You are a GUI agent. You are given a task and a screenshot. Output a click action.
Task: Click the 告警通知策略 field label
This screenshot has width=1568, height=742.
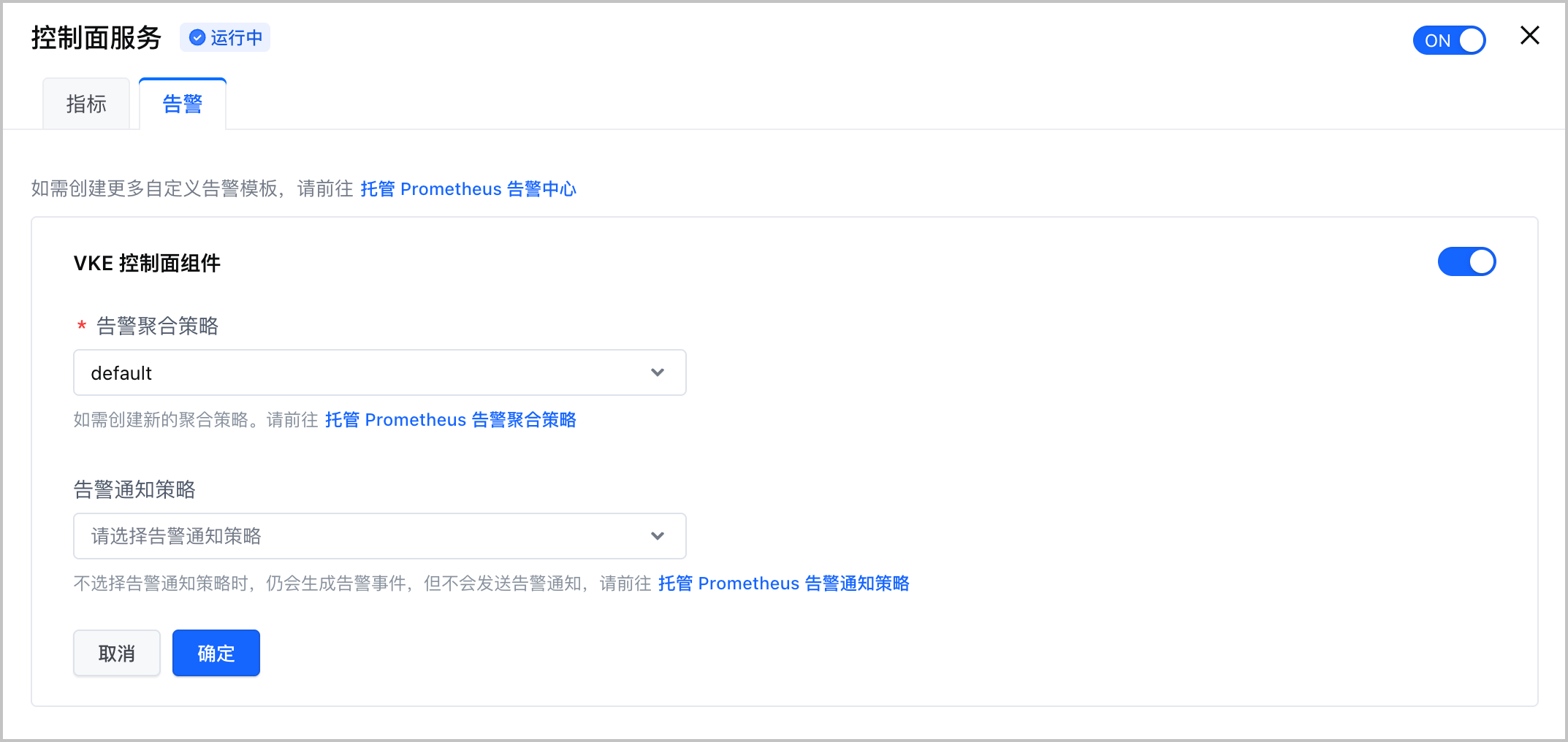click(x=134, y=489)
